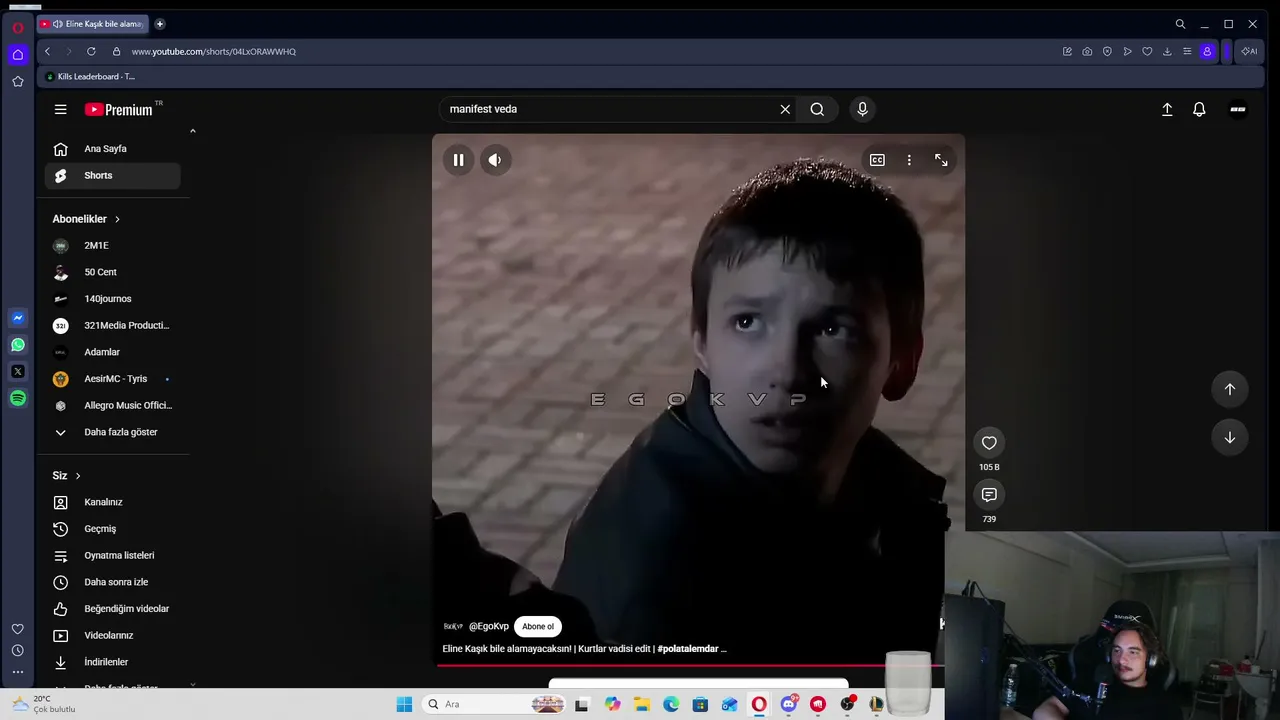Open Opera sidebar Home button
This screenshot has height=720, width=1280.
click(x=18, y=55)
